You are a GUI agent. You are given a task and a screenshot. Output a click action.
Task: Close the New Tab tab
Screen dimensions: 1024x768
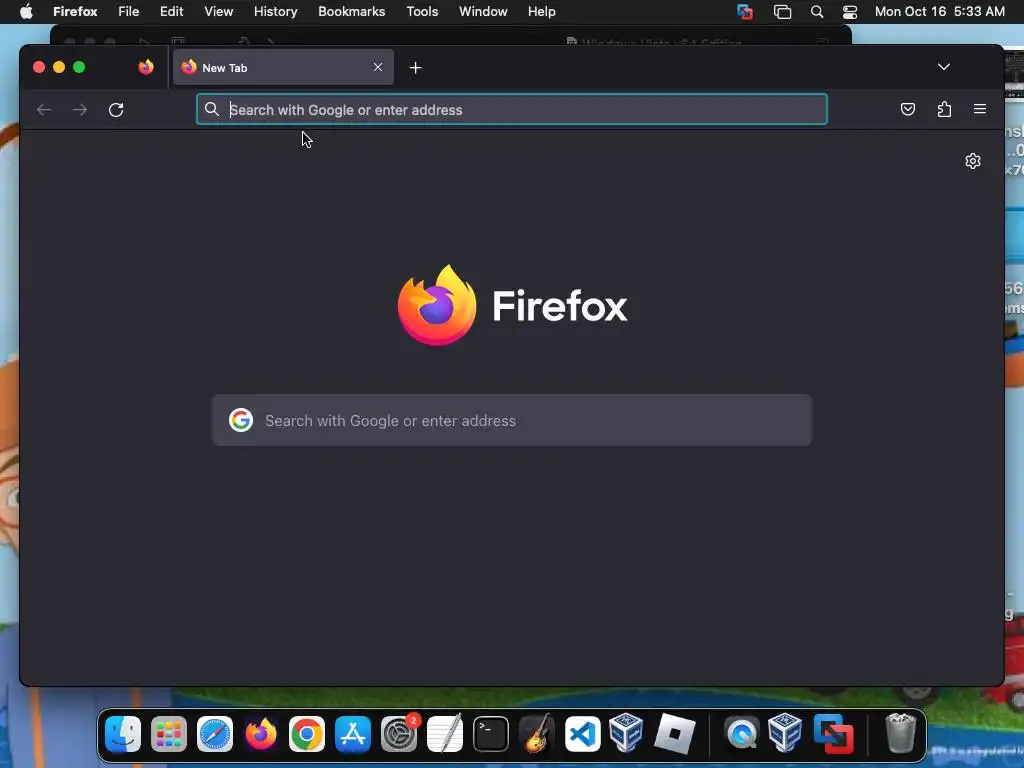377,67
